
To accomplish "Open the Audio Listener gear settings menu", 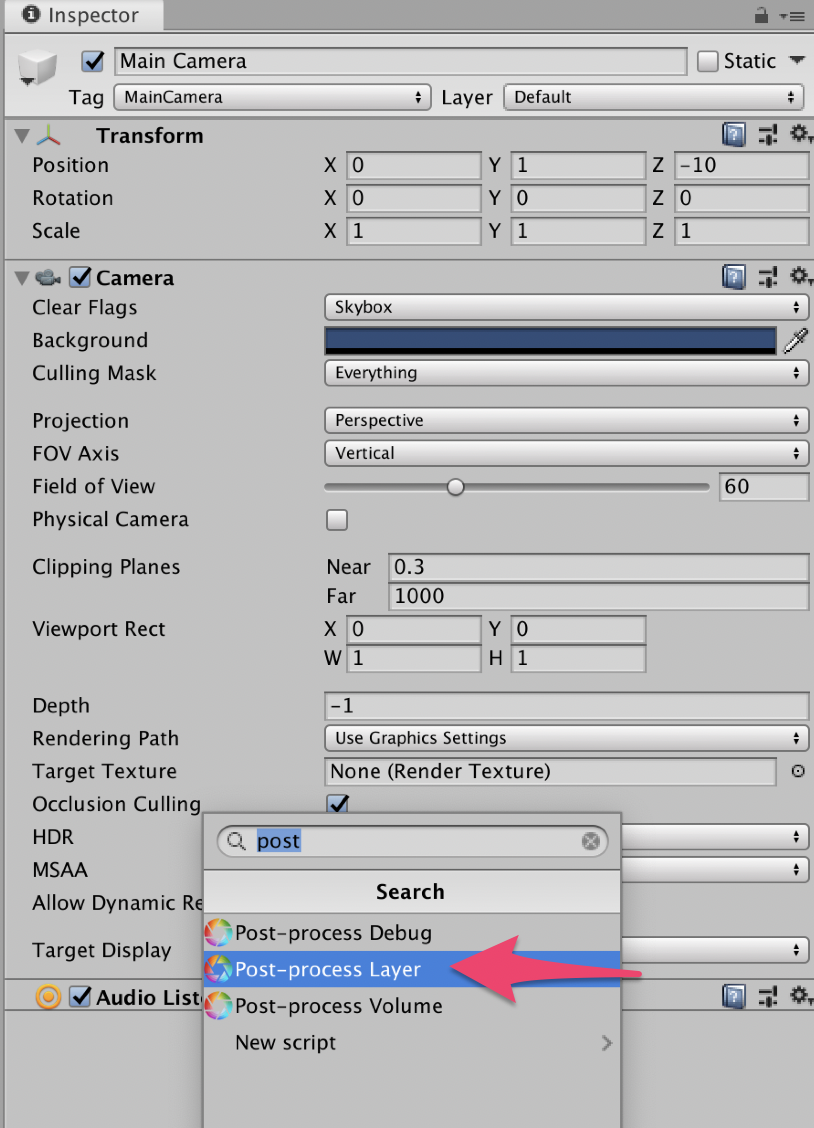I will tap(800, 996).
